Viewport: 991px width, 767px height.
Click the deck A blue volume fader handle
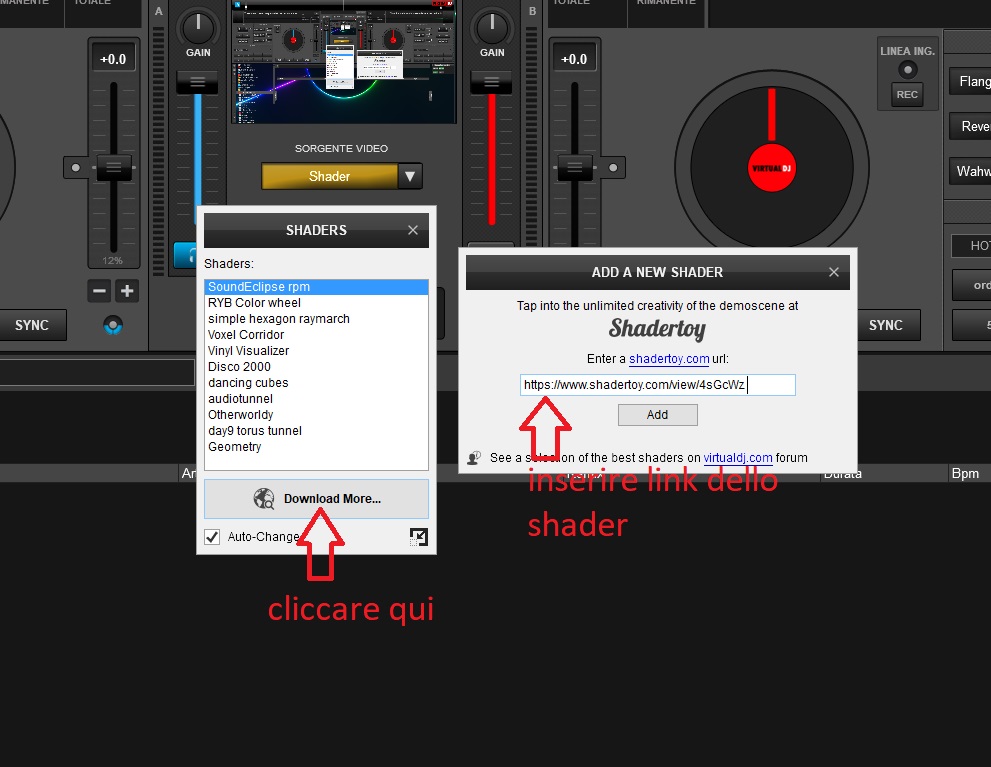[x=197, y=83]
